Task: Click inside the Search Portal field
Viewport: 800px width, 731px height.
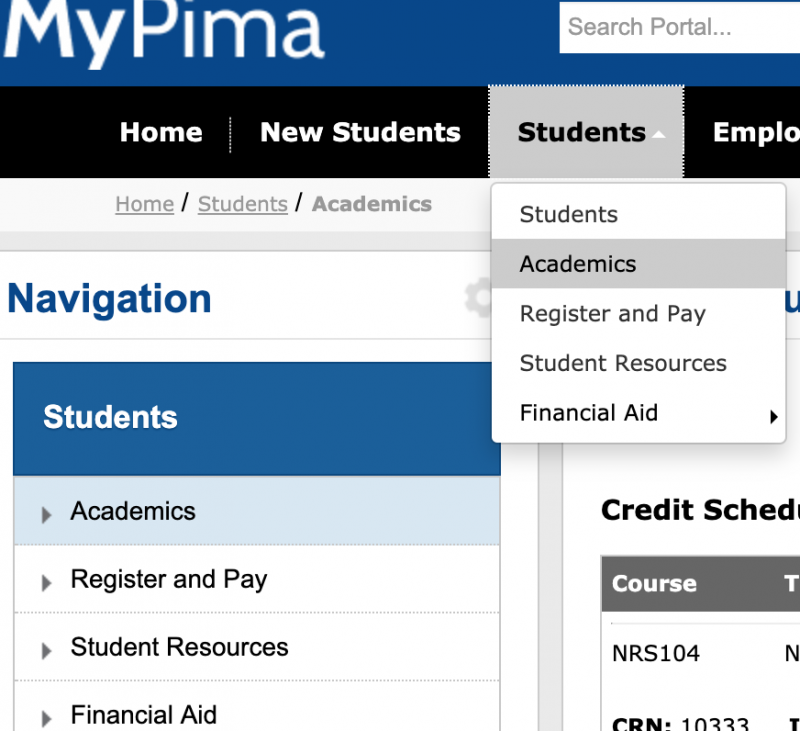Action: pyautogui.click(x=680, y=28)
